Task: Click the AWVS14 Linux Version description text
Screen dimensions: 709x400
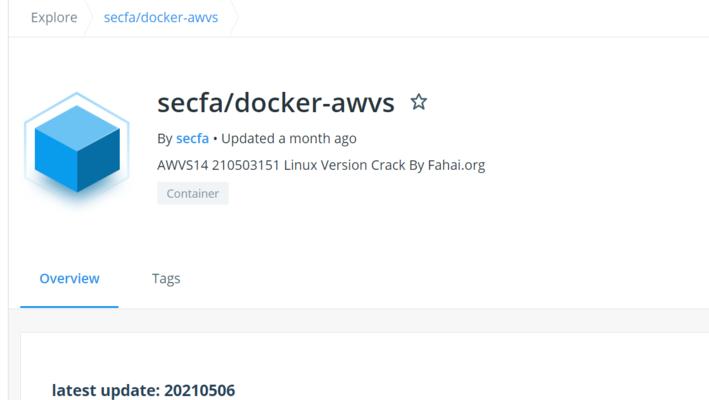Action: [x=321, y=165]
